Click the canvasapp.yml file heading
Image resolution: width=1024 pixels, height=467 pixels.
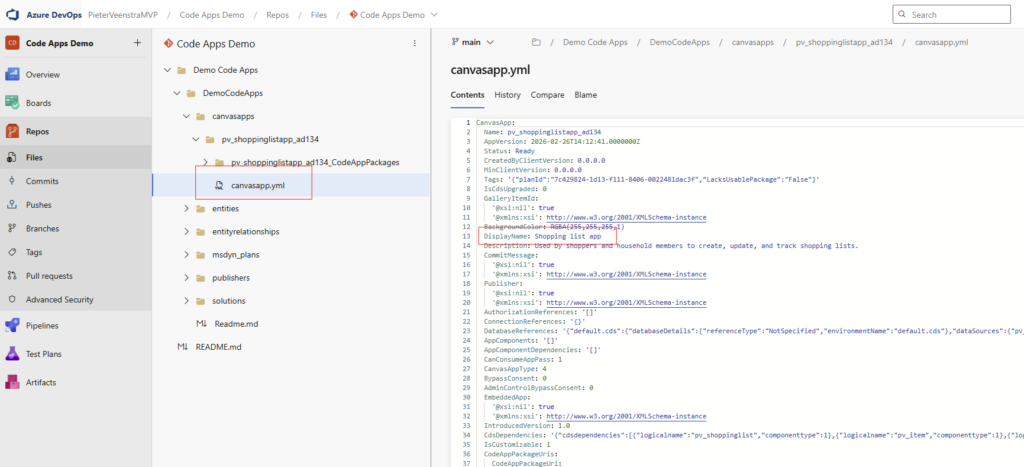pyautogui.click(x=490, y=70)
